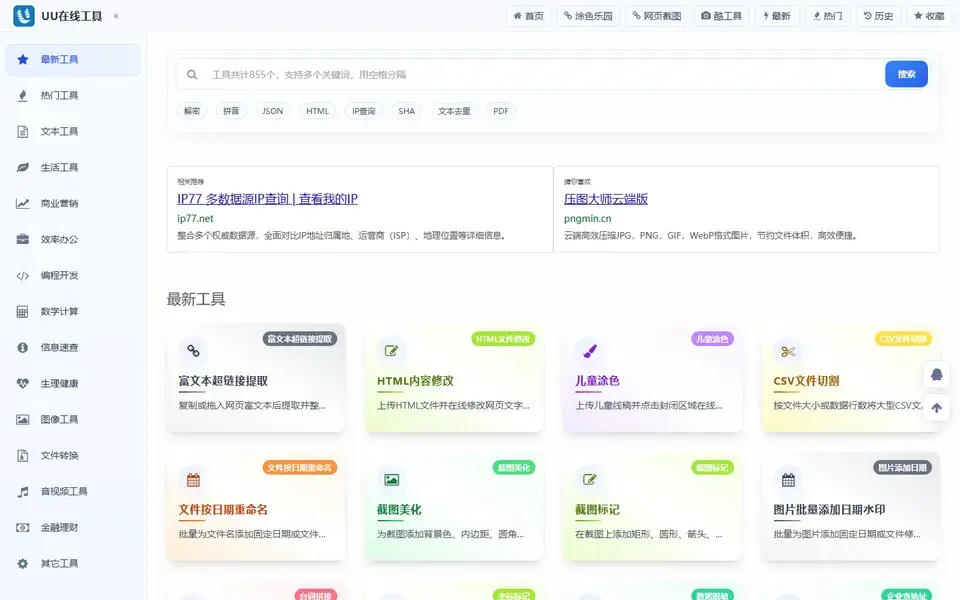Click the UU在线工具 logo icon
The image size is (960, 600).
tap(24, 16)
